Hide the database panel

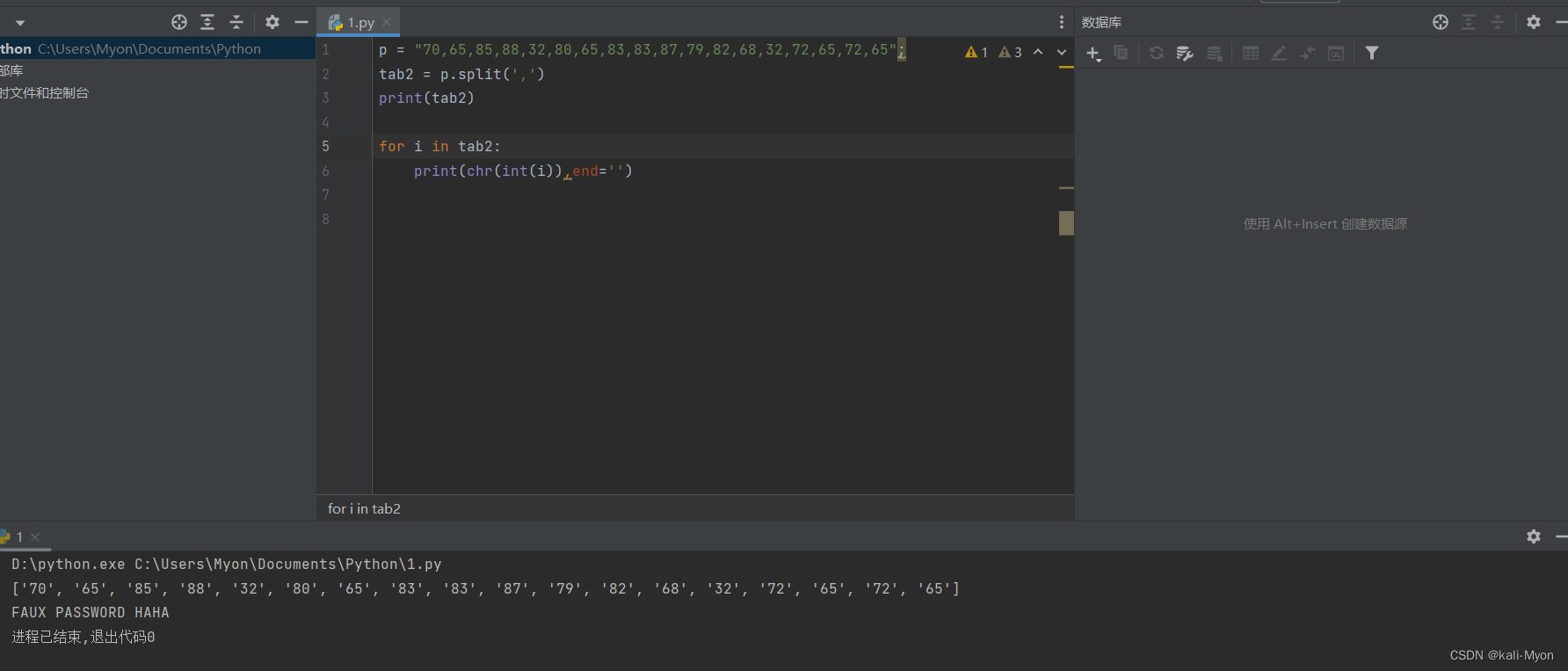point(1562,22)
